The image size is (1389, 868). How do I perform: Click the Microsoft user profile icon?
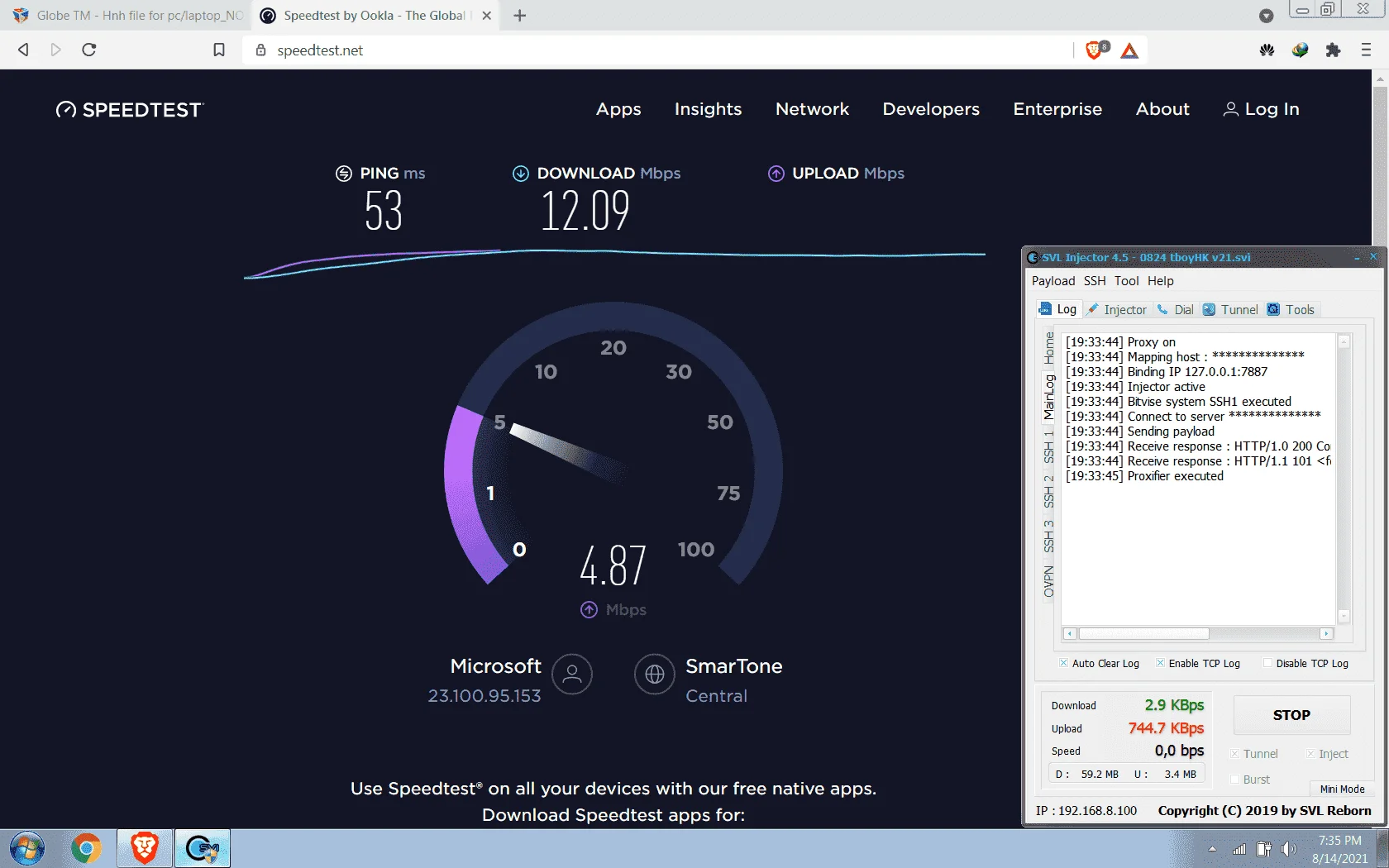572,675
